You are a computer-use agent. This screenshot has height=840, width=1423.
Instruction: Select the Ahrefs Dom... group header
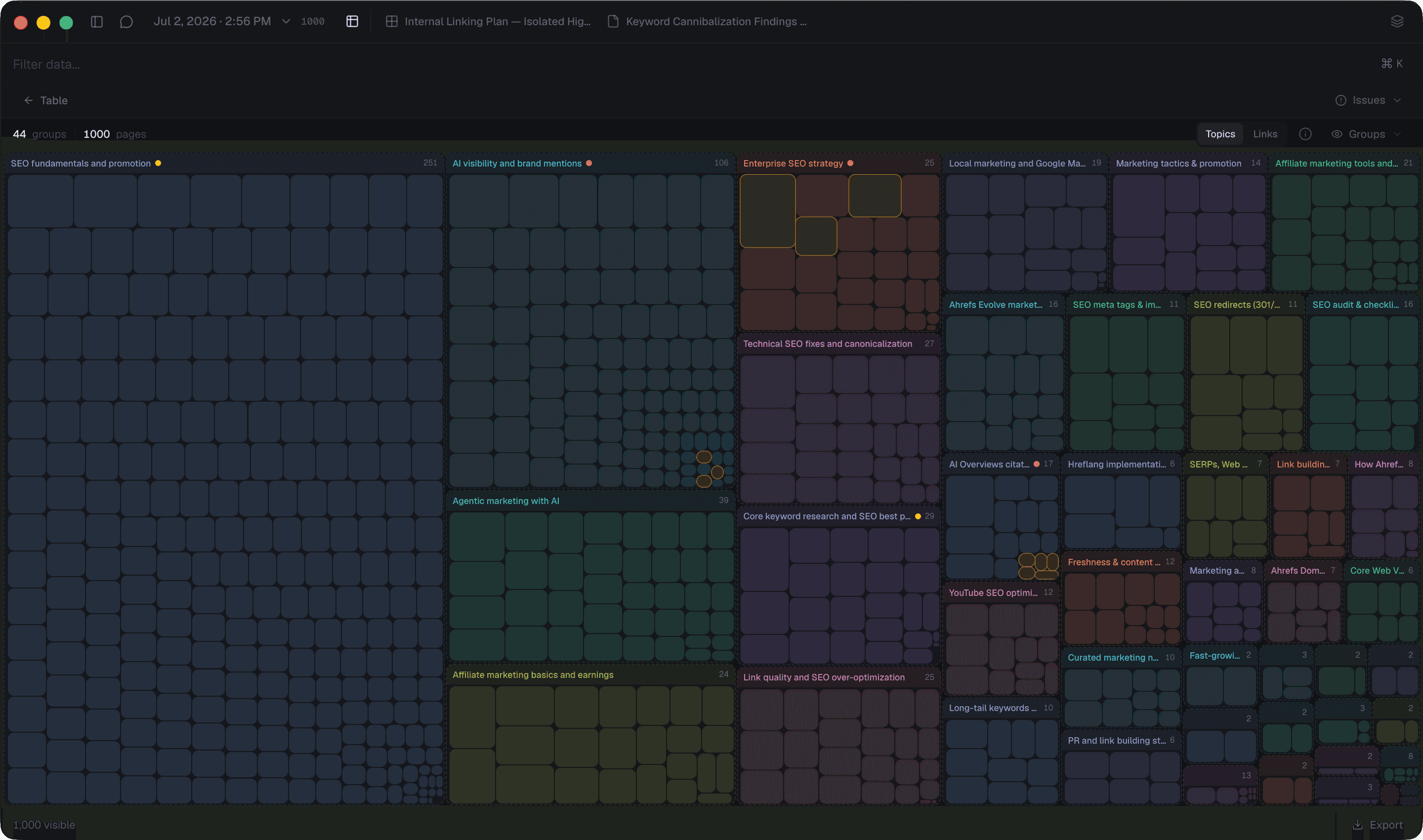pyautogui.click(x=1303, y=571)
